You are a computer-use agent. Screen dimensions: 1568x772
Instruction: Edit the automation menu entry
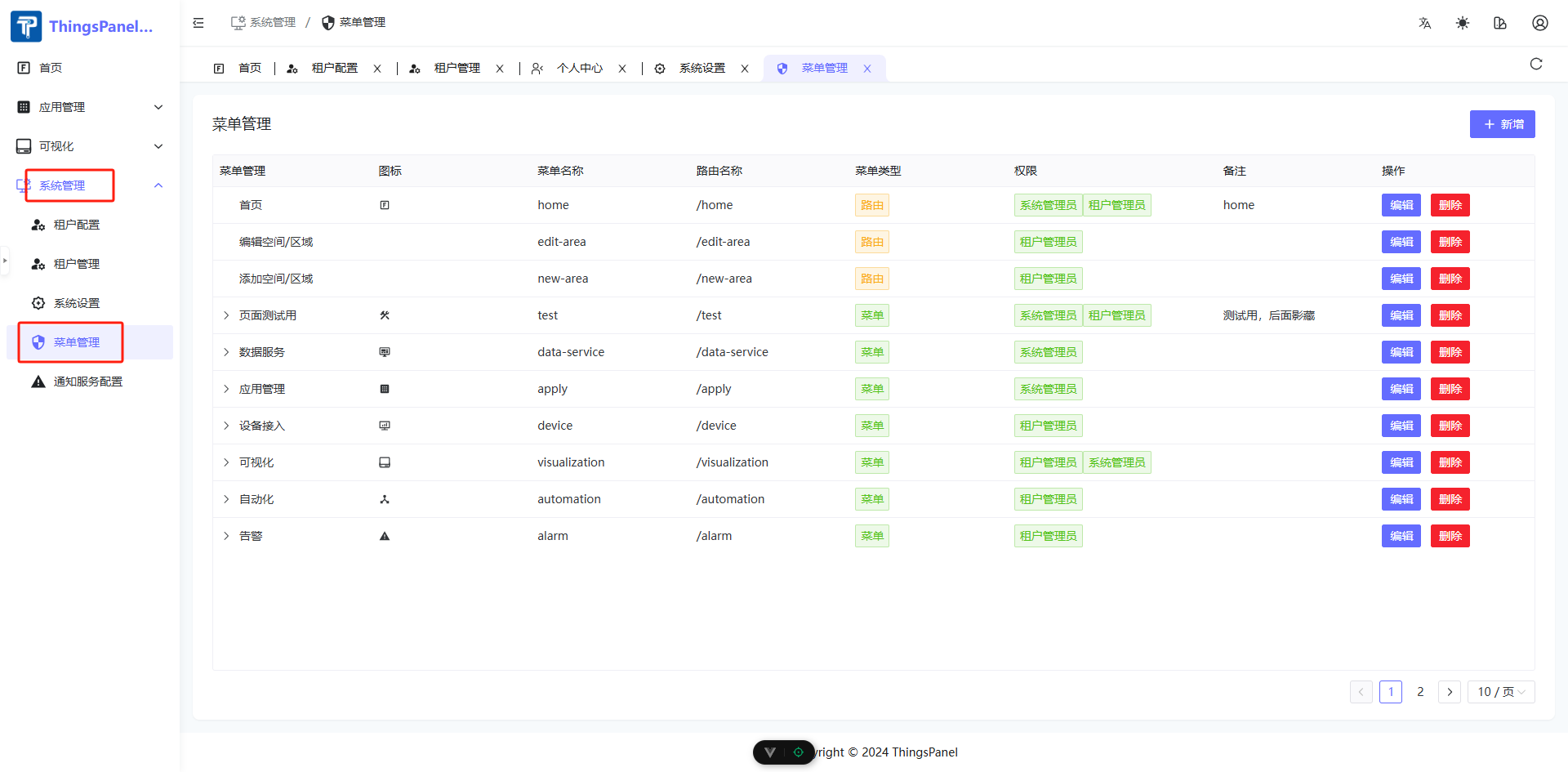(1401, 499)
